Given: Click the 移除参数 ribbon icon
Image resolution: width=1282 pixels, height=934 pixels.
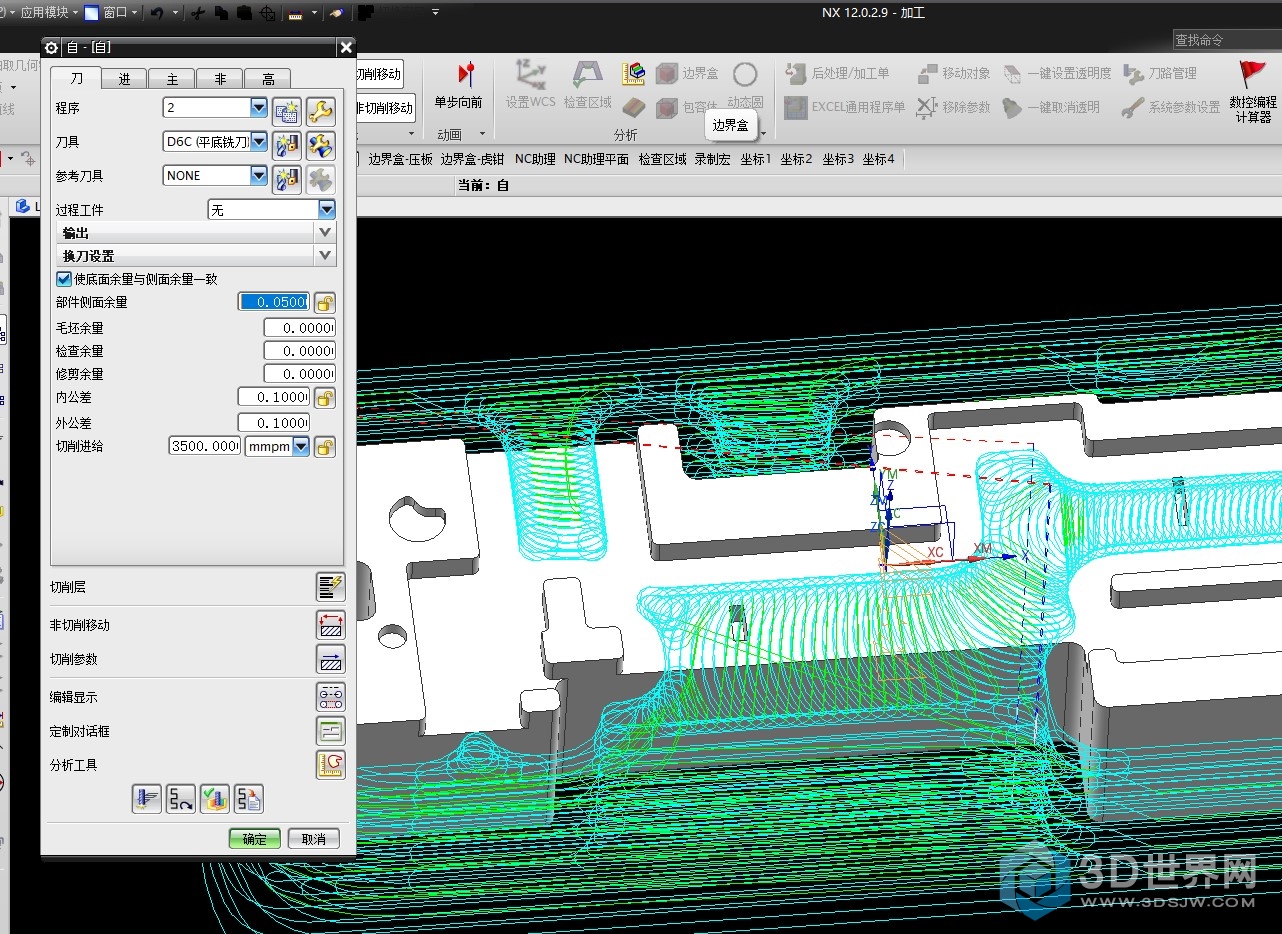Looking at the screenshot, I should (927, 107).
